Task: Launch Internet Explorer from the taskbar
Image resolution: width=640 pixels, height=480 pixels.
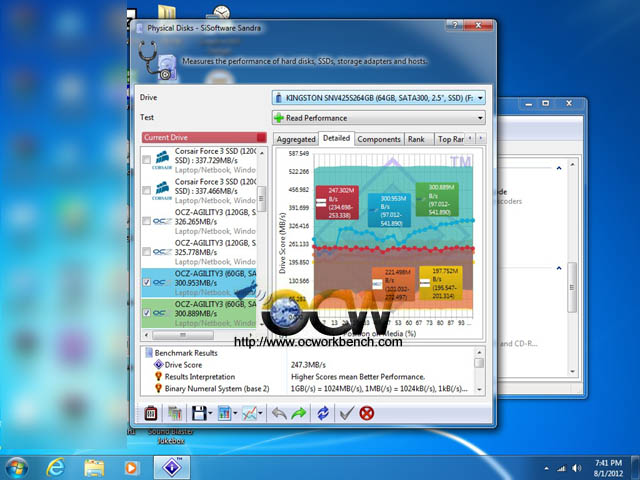Action: (55, 468)
